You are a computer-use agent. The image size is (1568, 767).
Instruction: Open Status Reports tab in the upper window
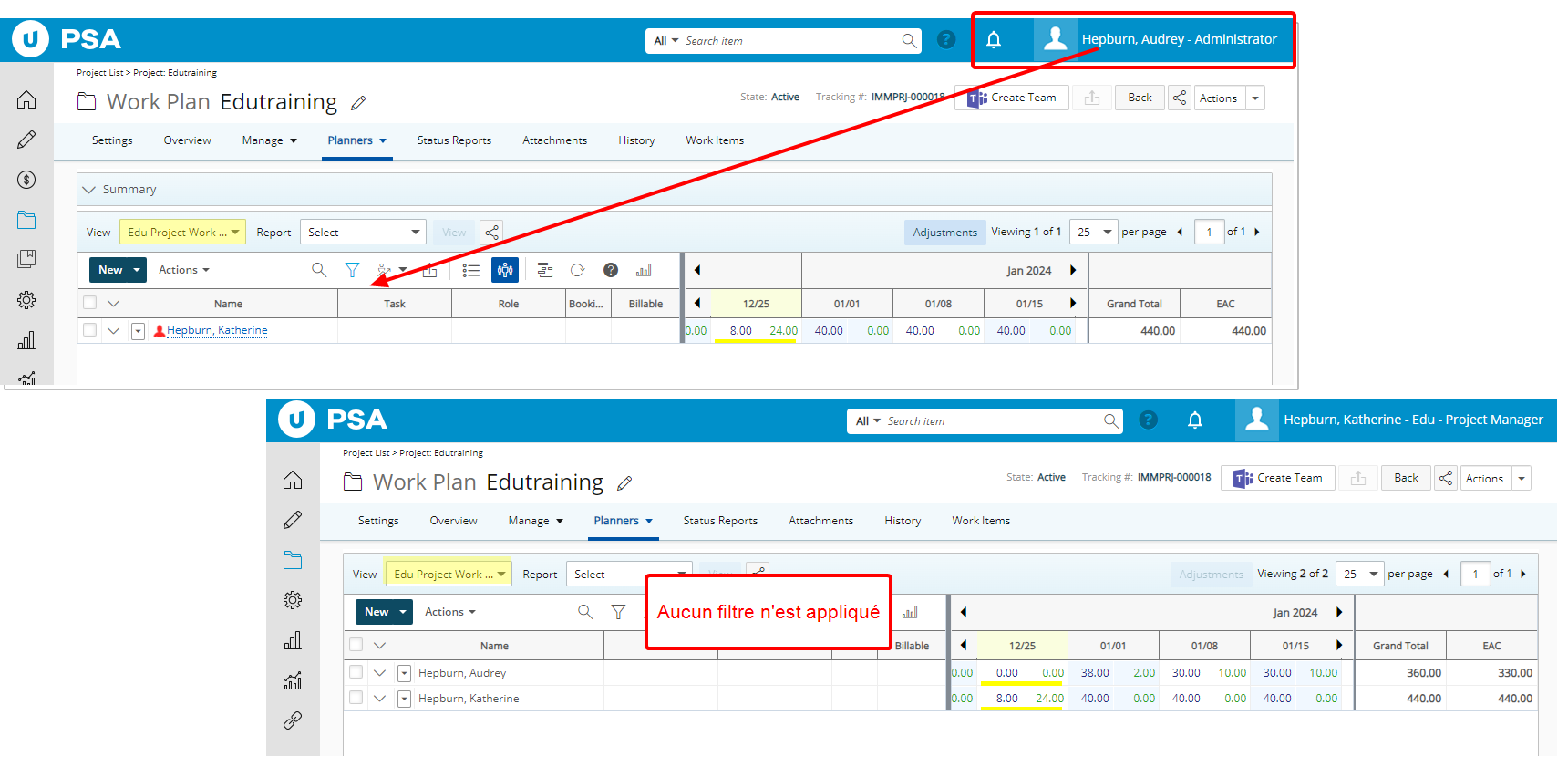(454, 140)
